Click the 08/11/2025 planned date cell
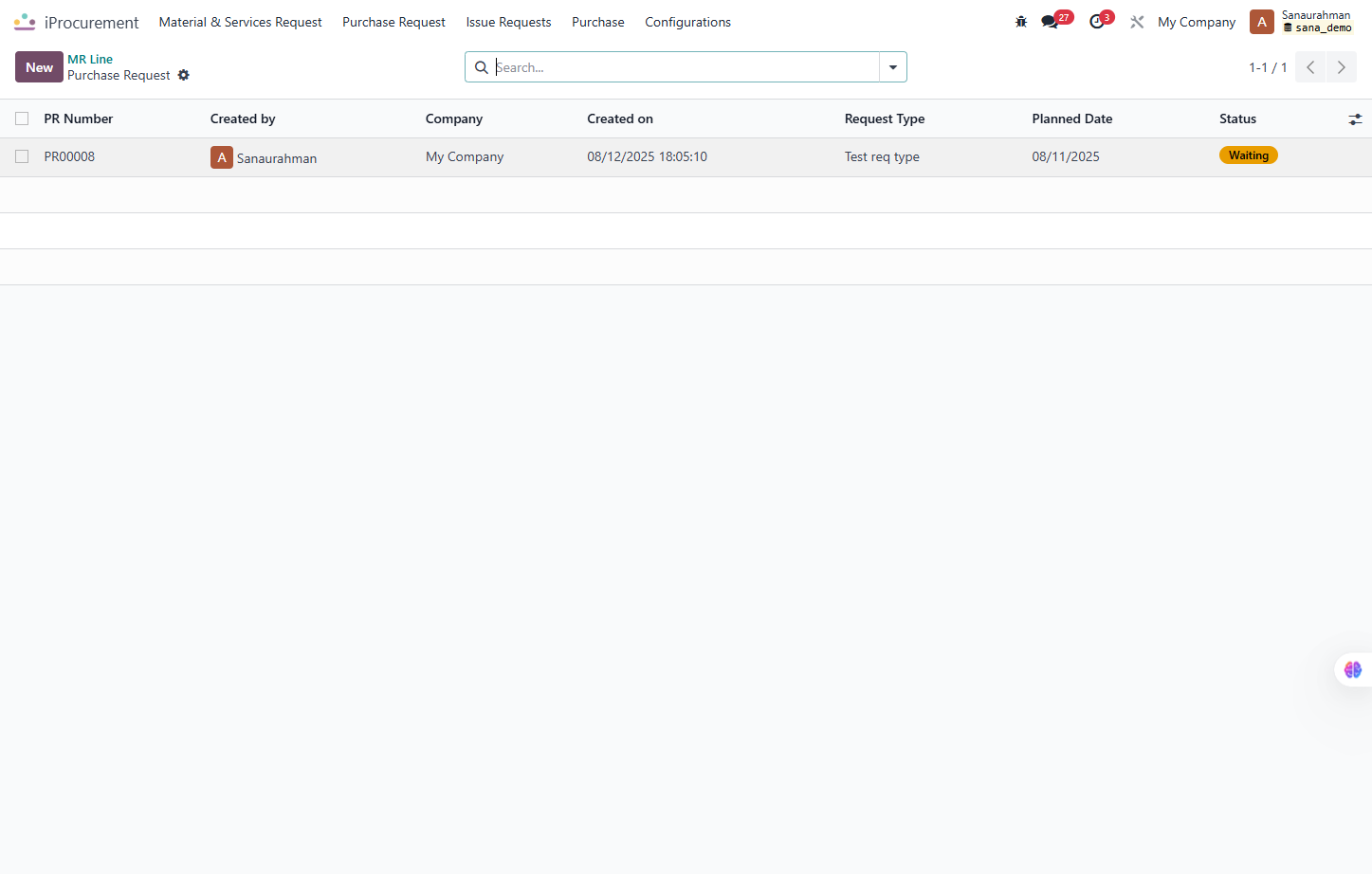 coord(1066,156)
